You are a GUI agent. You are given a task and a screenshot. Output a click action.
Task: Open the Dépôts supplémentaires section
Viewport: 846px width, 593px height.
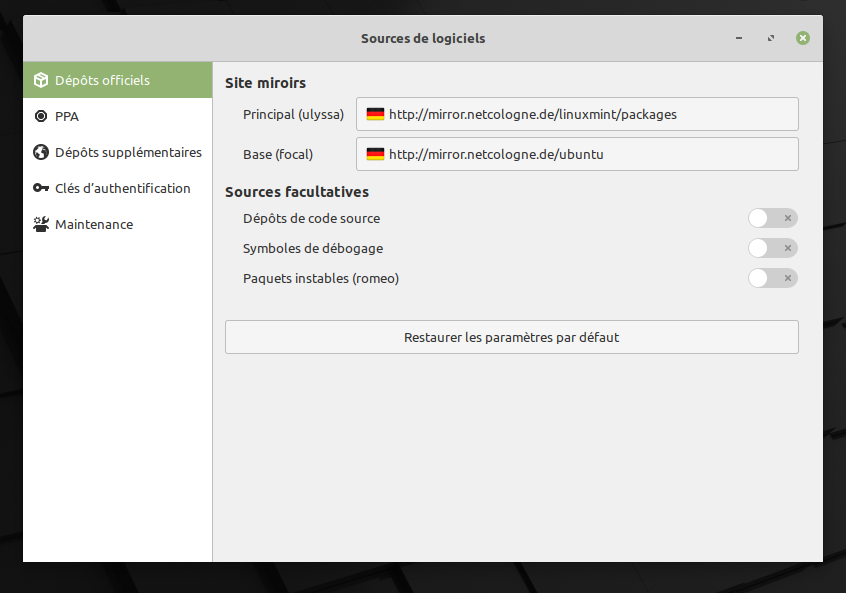[128, 152]
